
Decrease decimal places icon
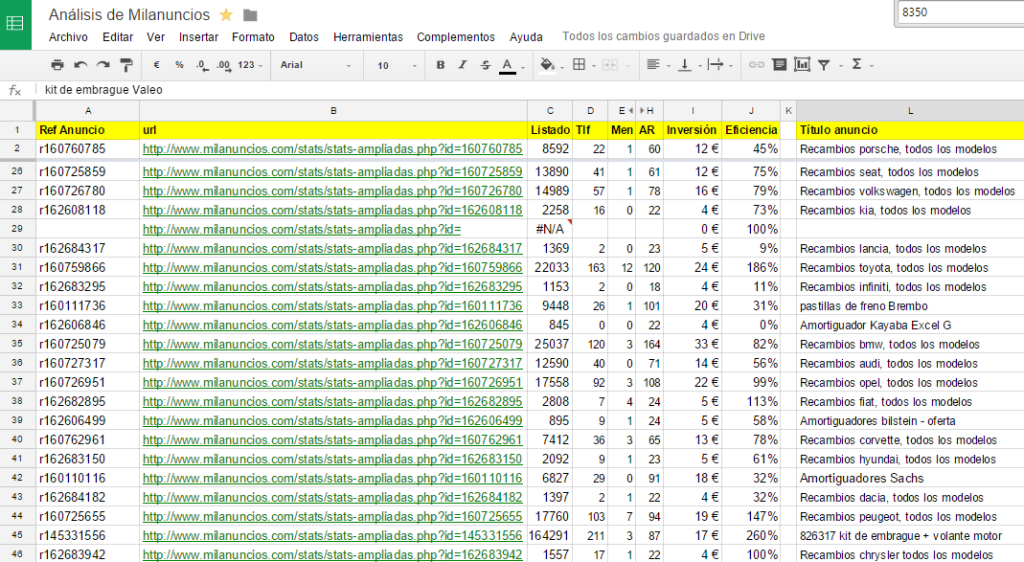202,65
